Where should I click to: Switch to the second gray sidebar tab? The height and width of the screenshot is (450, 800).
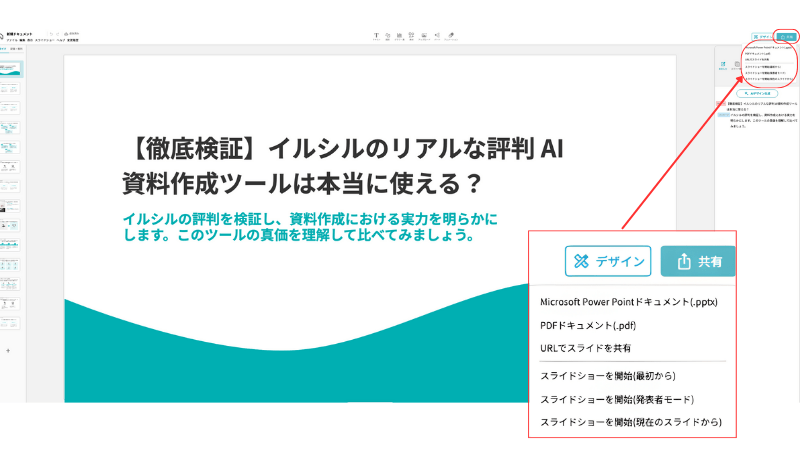point(16,49)
